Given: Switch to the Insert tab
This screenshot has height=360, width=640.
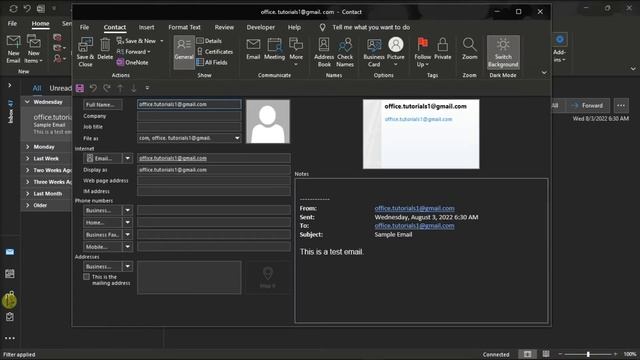Looking at the screenshot, I should pos(146,27).
